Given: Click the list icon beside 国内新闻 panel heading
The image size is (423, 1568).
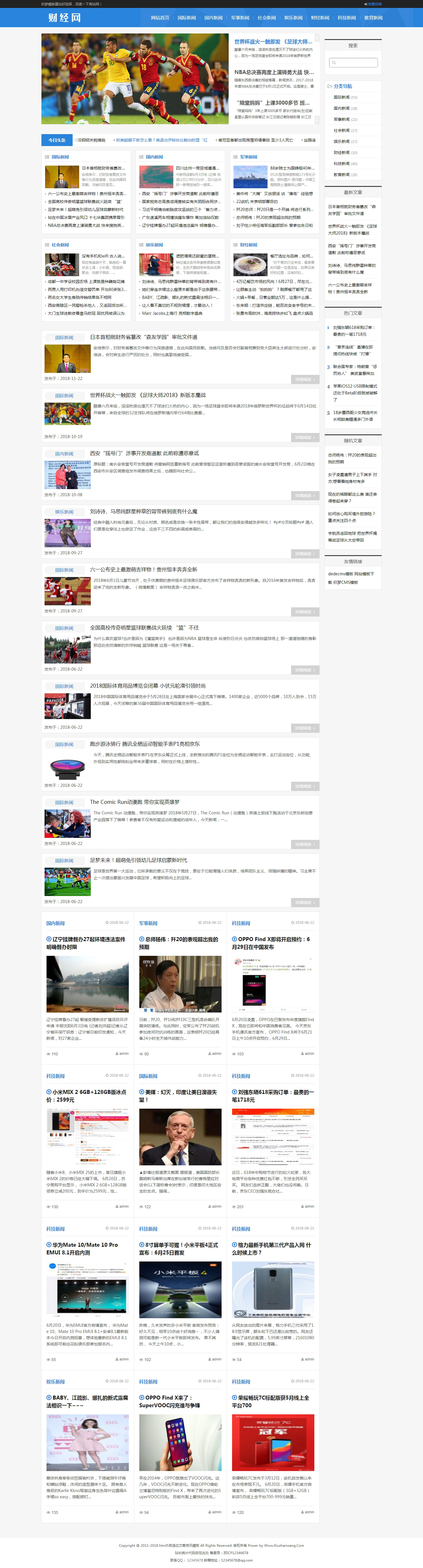Looking at the screenshot, I should tap(141, 157).
